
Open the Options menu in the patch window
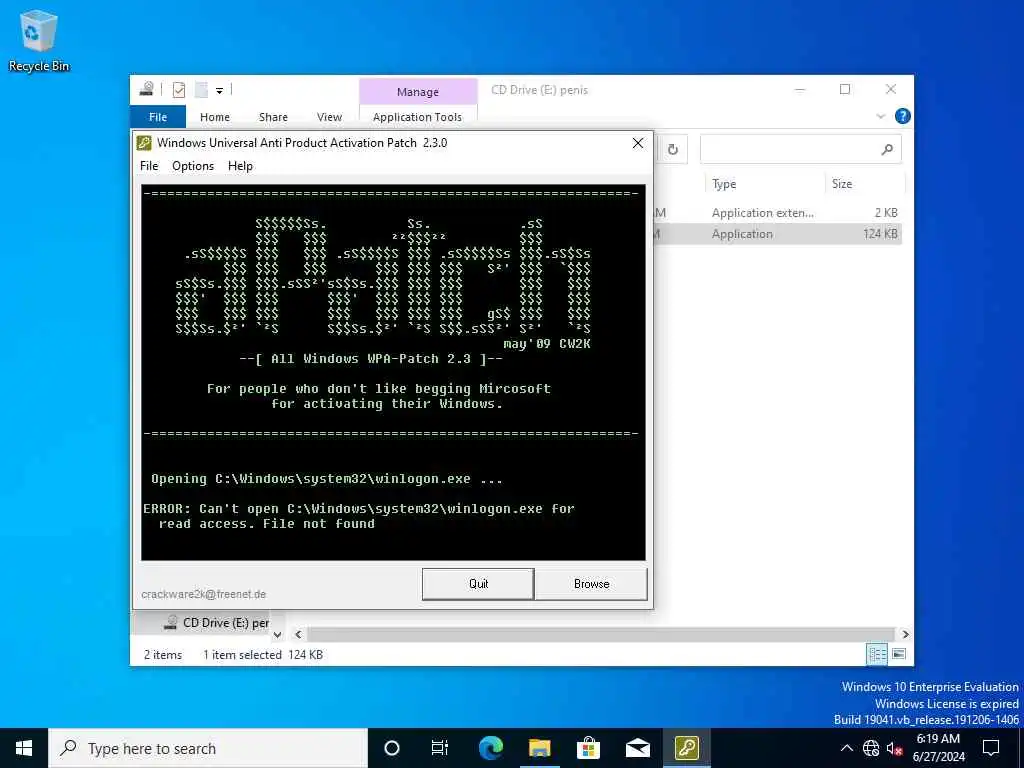click(x=193, y=166)
